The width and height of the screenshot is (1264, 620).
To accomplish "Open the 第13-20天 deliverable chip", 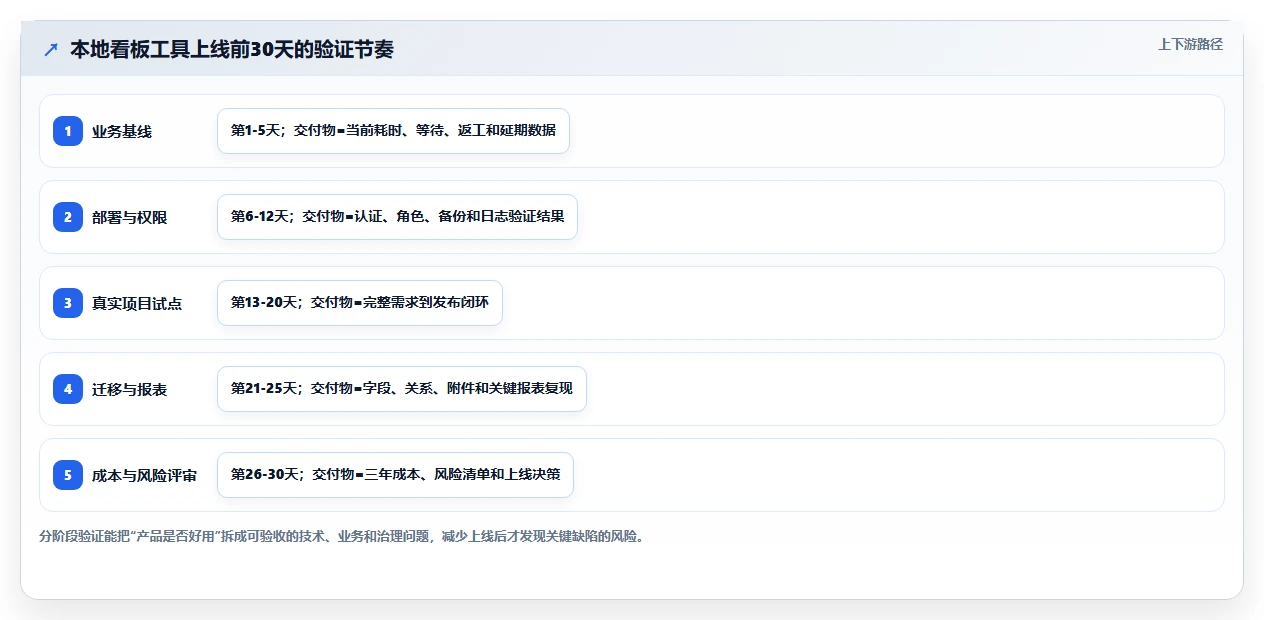I will (360, 303).
